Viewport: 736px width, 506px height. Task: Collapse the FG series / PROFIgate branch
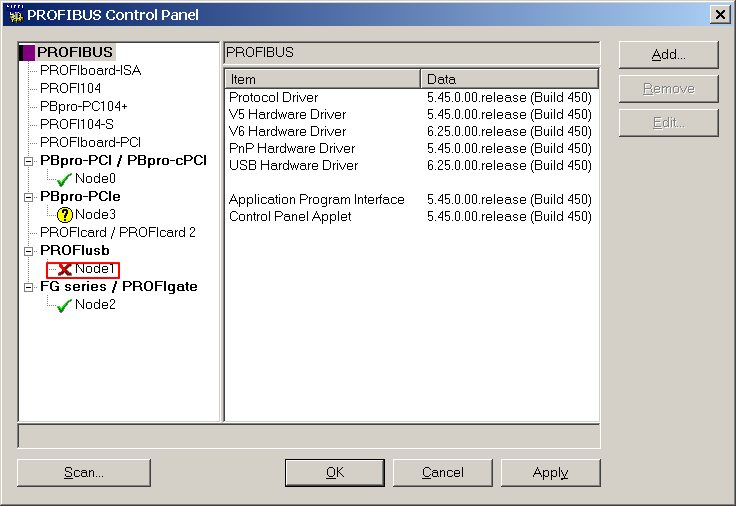[29, 287]
